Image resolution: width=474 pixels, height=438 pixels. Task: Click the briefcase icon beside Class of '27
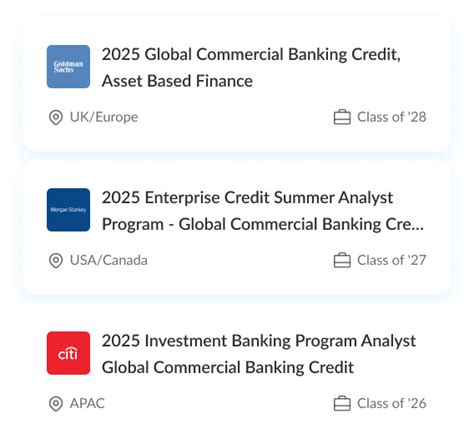coord(342,260)
